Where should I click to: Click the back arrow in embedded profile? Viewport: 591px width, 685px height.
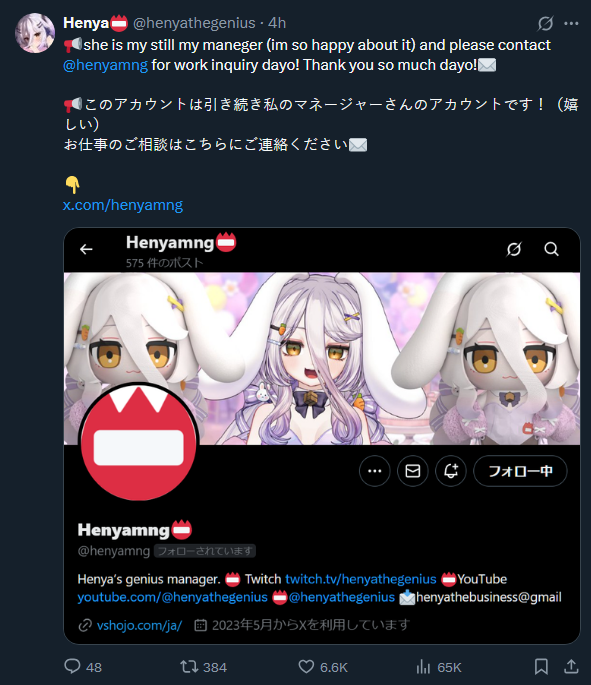point(86,249)
